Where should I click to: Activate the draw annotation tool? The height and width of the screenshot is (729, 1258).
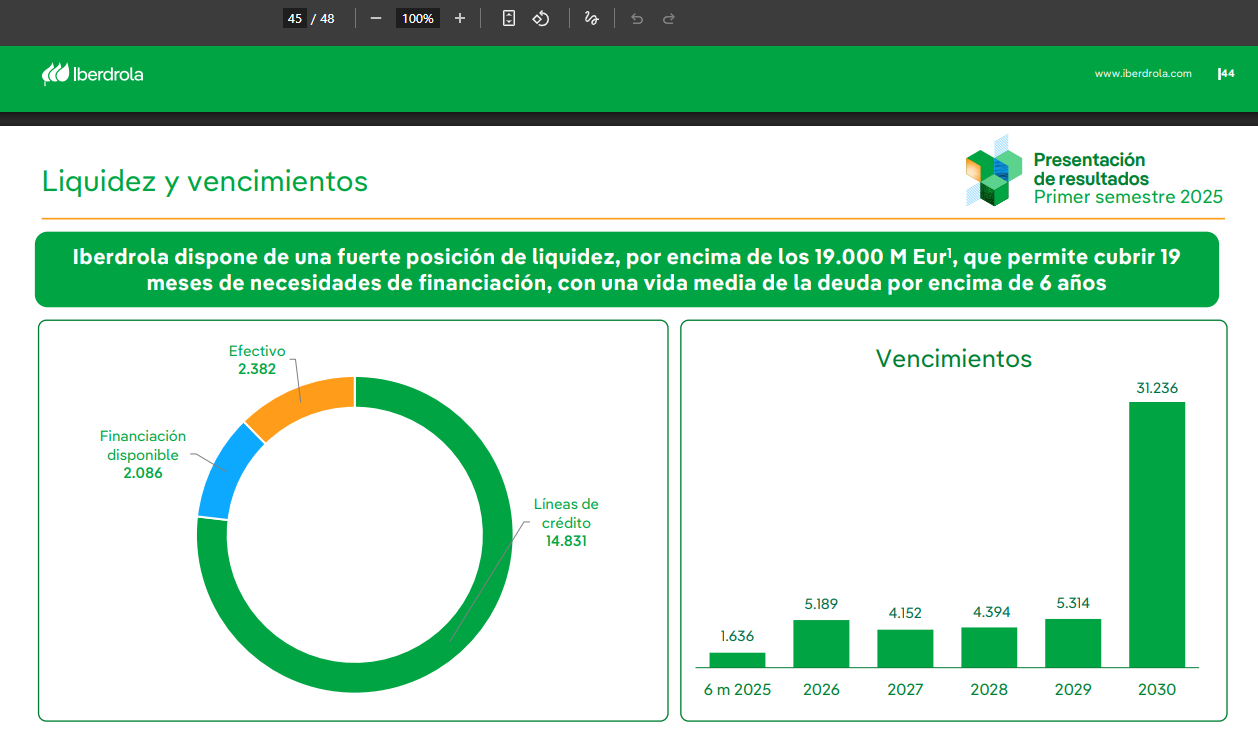591,18
